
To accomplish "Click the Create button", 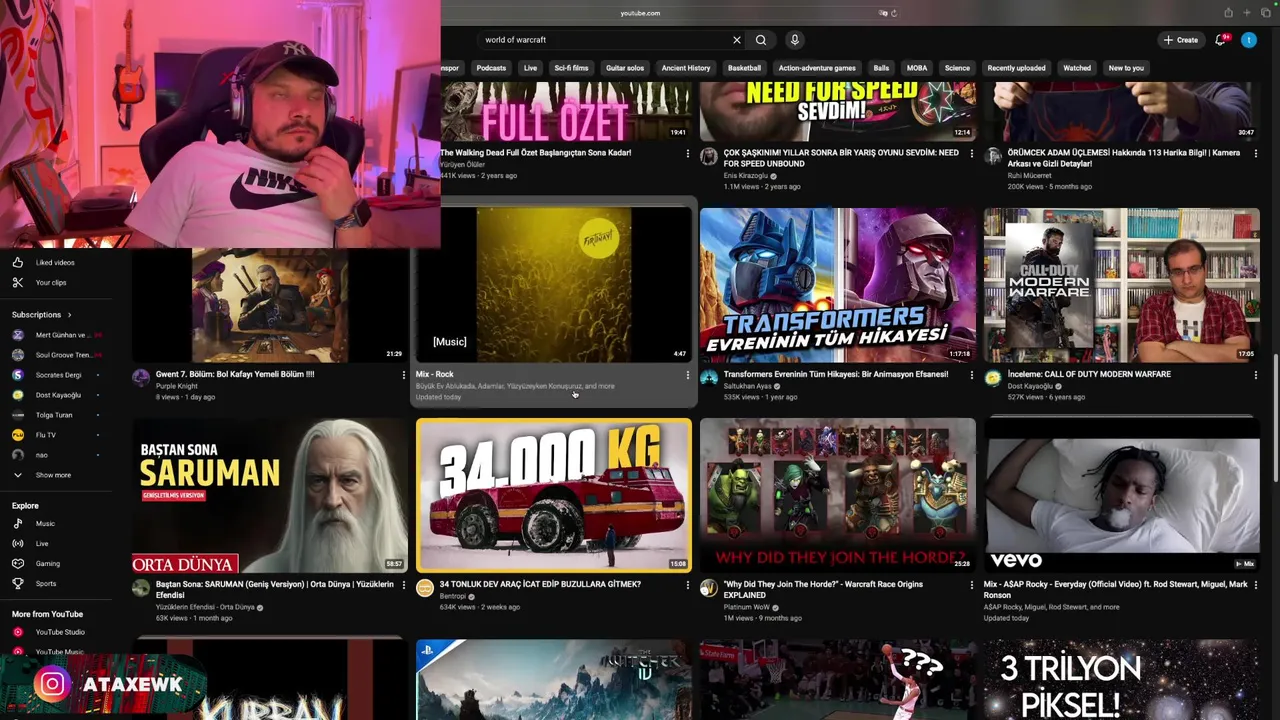I will click(1181, 40).
